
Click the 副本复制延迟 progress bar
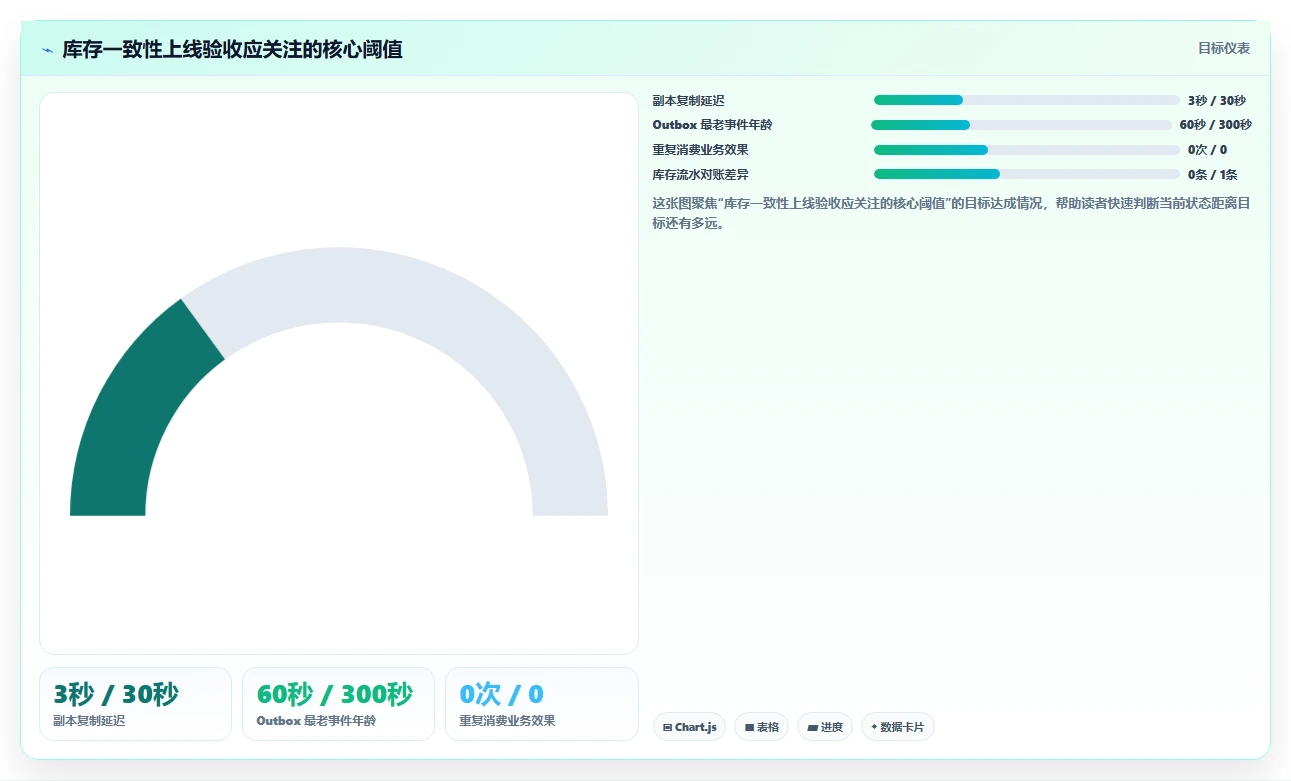(1027, 100)
